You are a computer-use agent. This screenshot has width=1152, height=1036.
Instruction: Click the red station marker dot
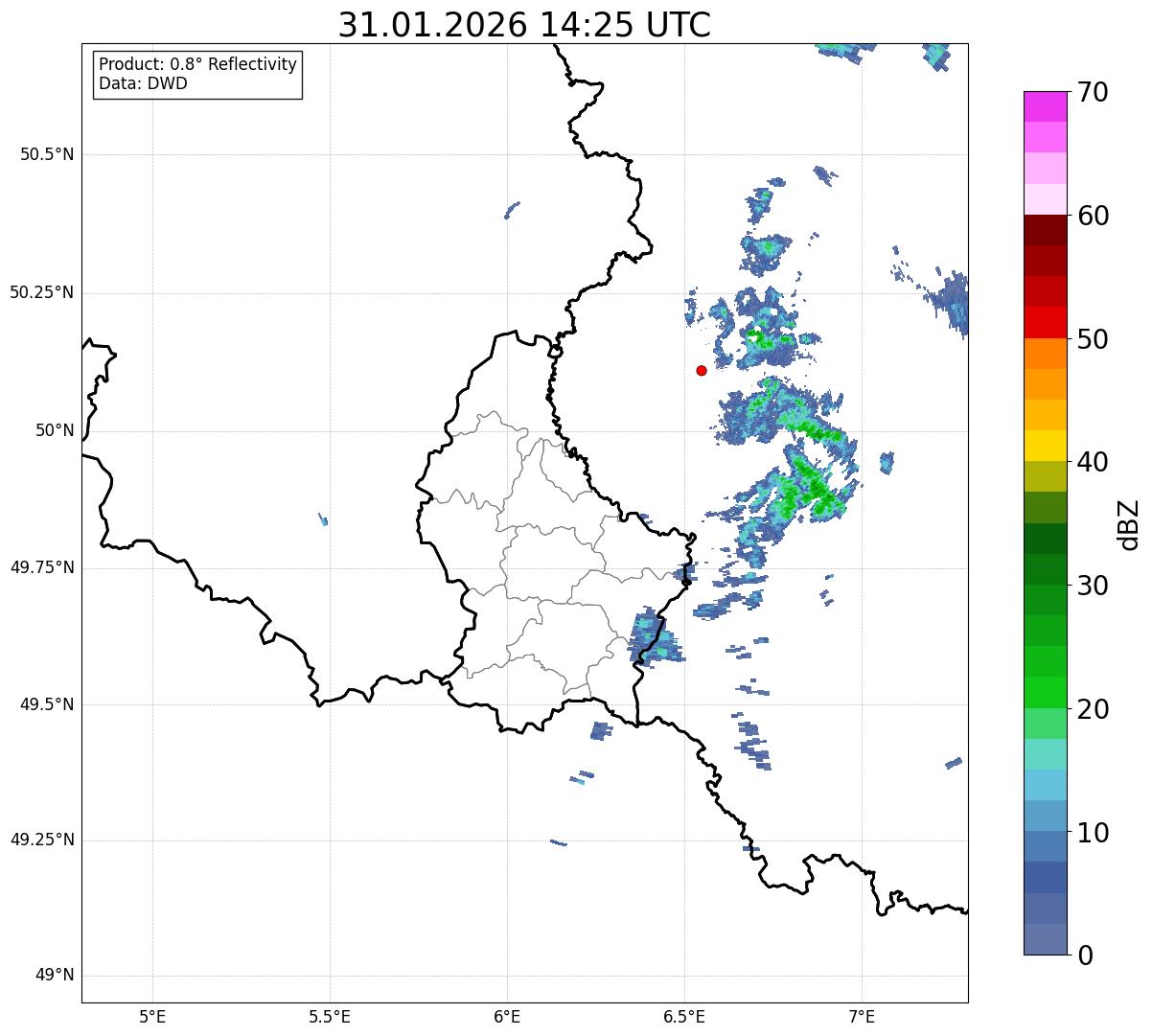click(x=702, y=370)
